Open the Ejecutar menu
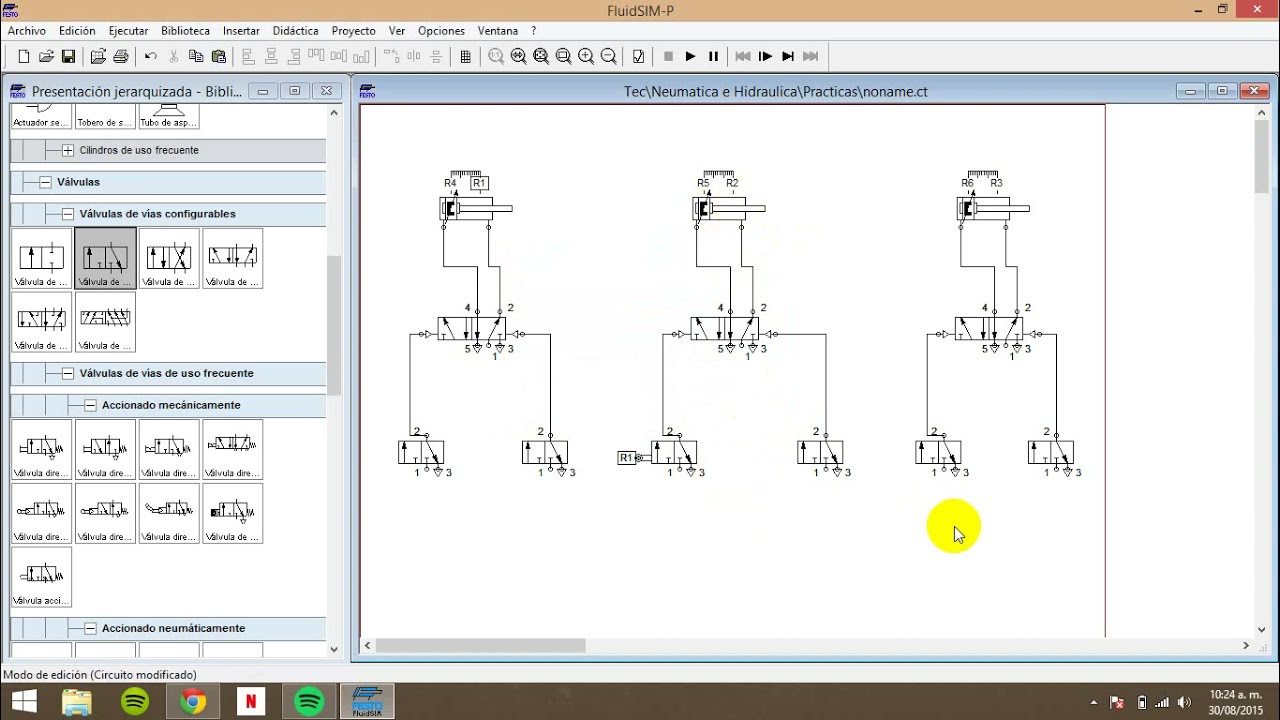 (x=128, y=31)
